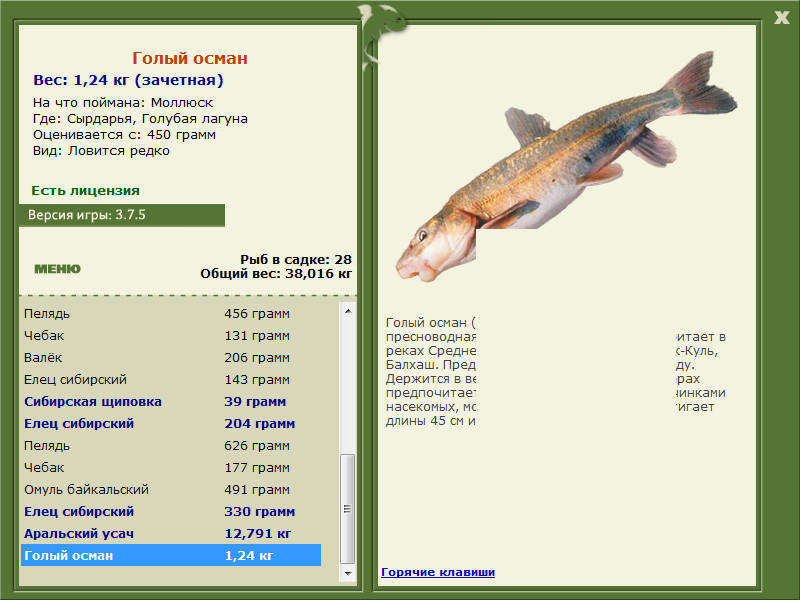Click the Версия игры: 3.7.5 bar
This screenshot has width=800, height=600.
121,215
